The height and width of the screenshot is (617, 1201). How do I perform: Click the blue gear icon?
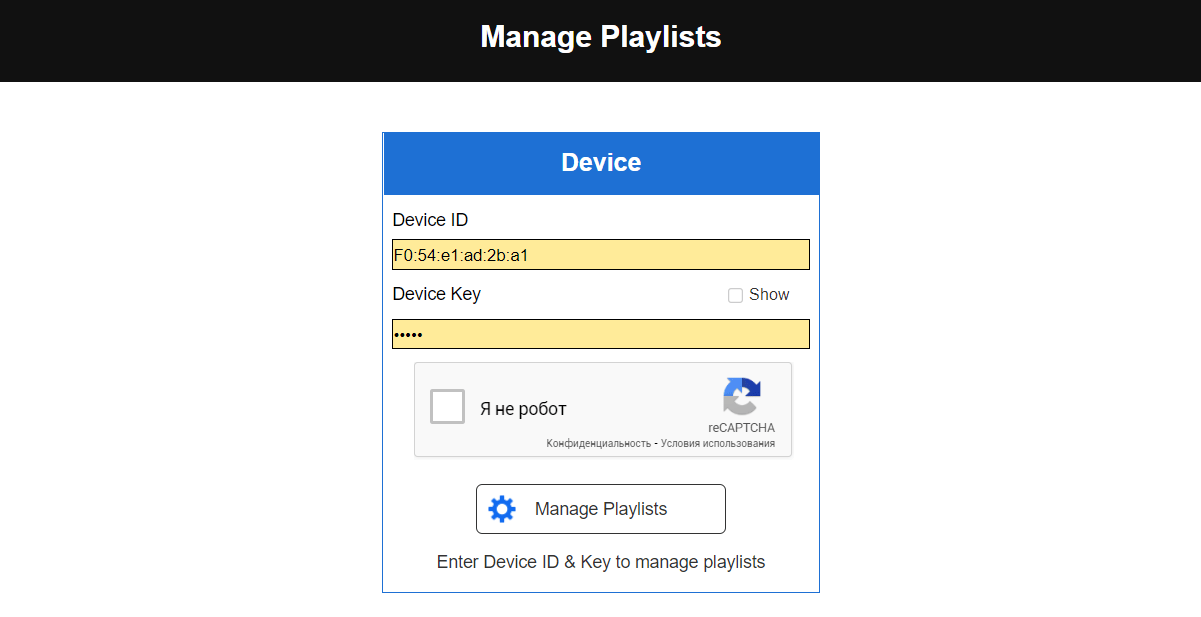pos(502,509)
